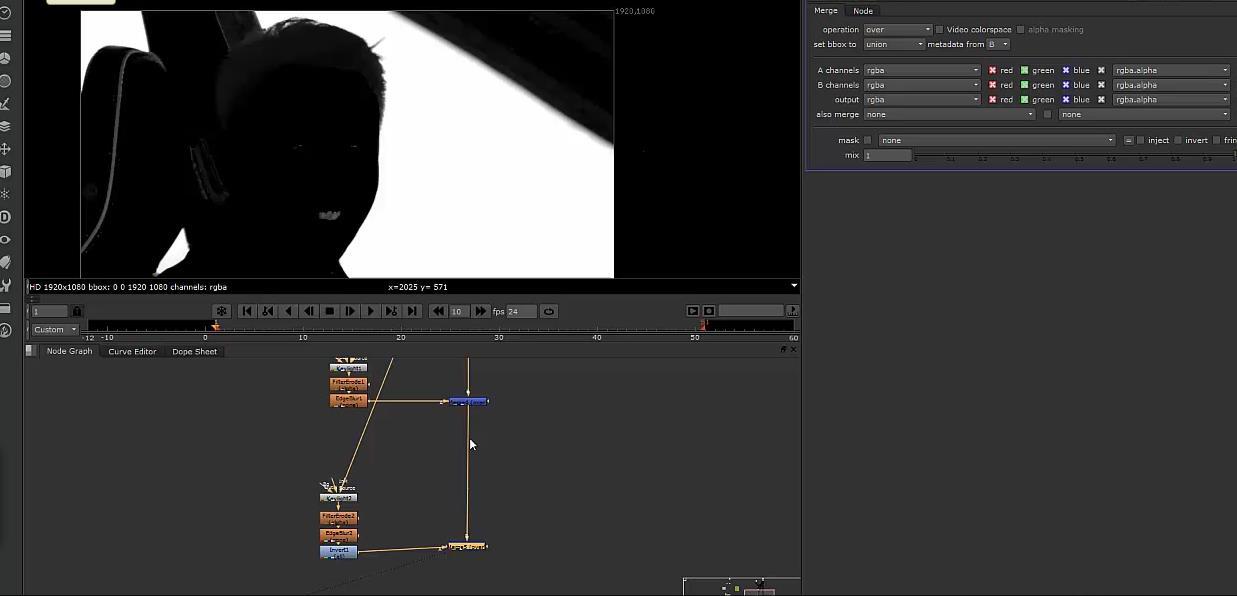The width and height of the screenshot is (1237, 596).
Task: Click the node graph navigator thumbnail
Action: coord(741,586)
